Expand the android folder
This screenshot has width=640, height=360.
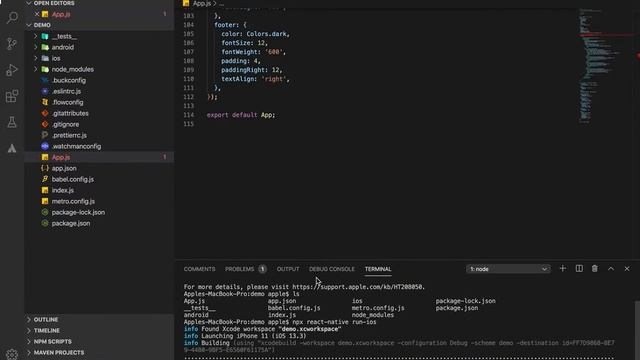(36, 47)
